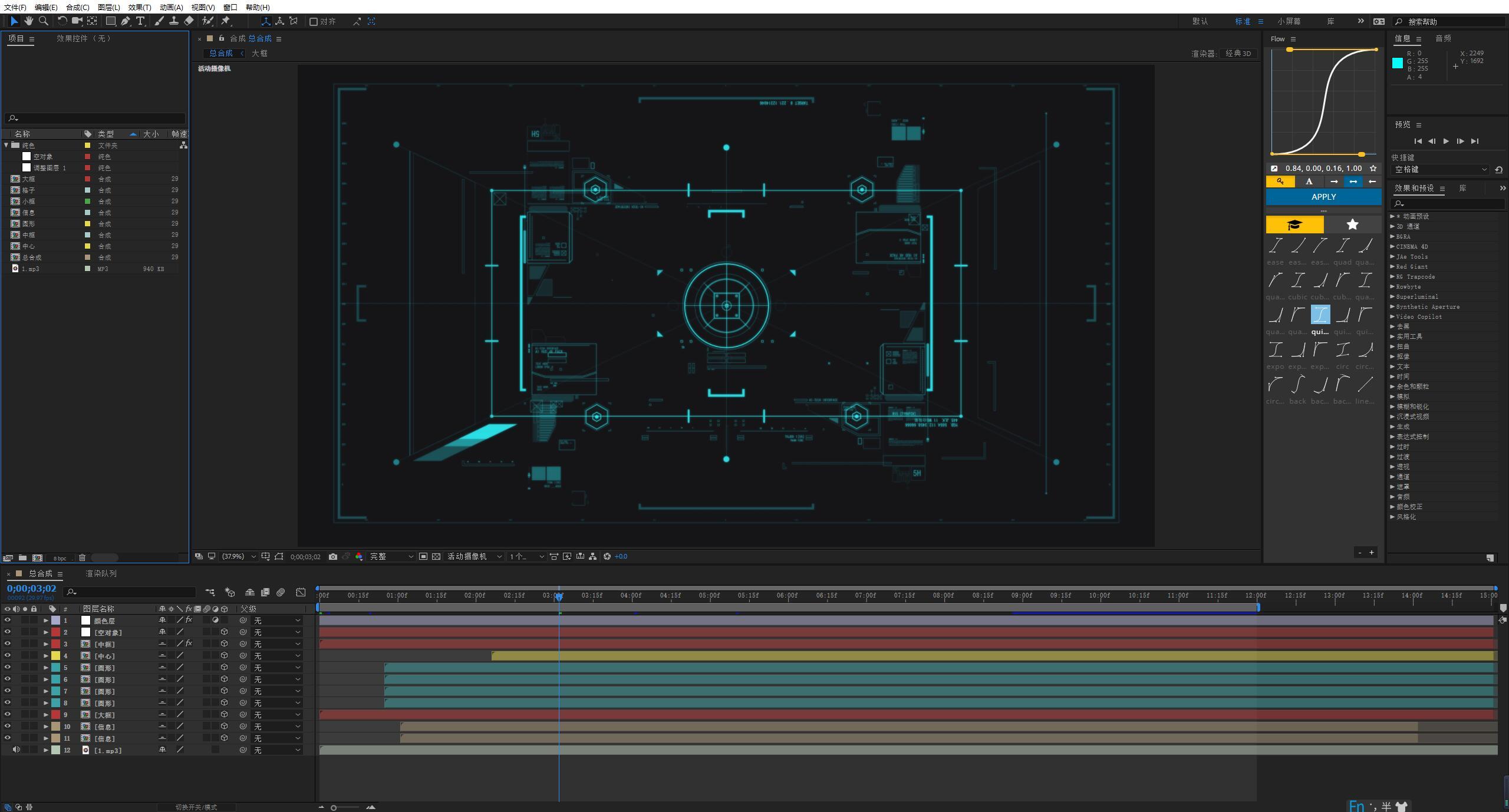Pick the Clone Stamp tool
Image resolution: width=1509 pixels, height=812 pixels.
[x=174, y=21]
